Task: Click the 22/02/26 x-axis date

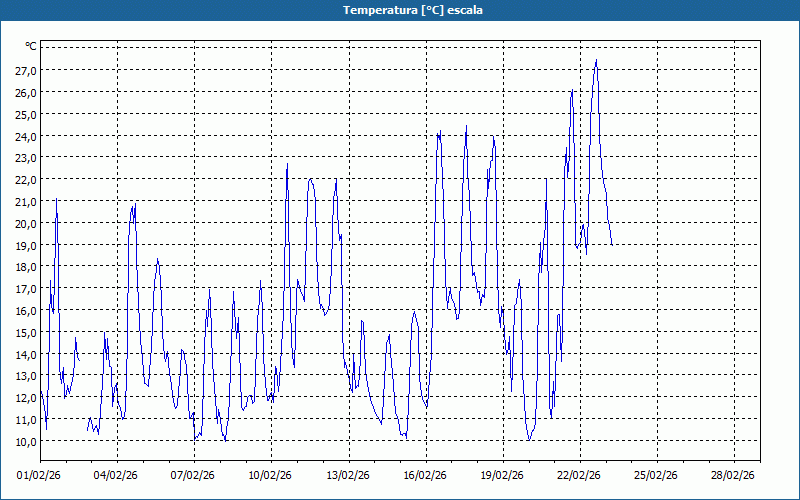Action: (579, 476)
